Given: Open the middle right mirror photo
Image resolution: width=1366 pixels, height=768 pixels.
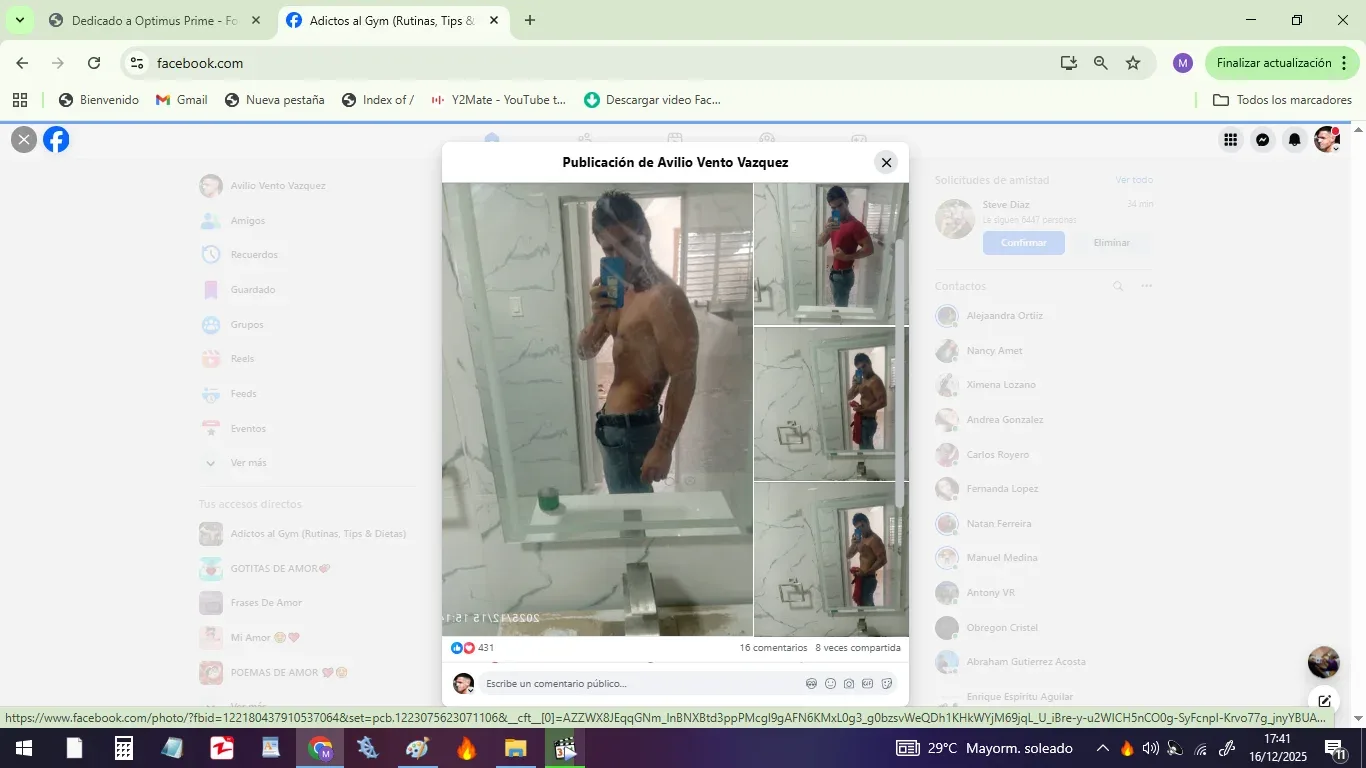Looking at the screenshot, I should tap(831, 404).
